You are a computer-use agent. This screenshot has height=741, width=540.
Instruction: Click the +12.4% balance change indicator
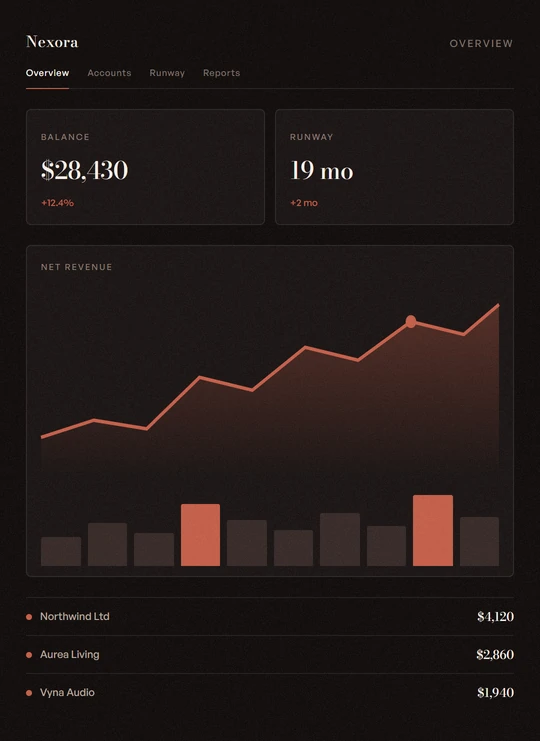57,203
